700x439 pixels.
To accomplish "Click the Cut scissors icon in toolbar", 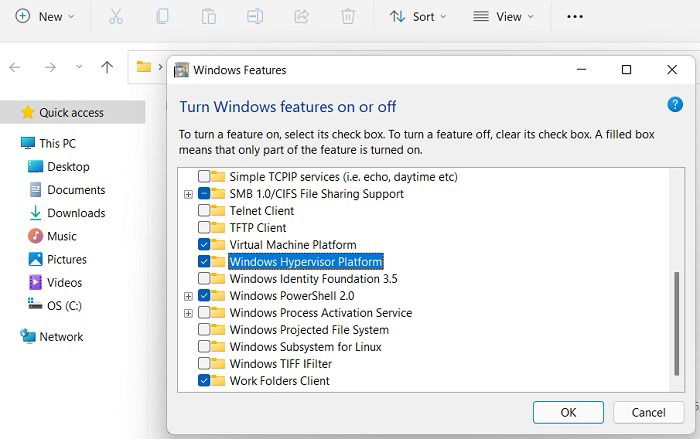I will 116,17.
